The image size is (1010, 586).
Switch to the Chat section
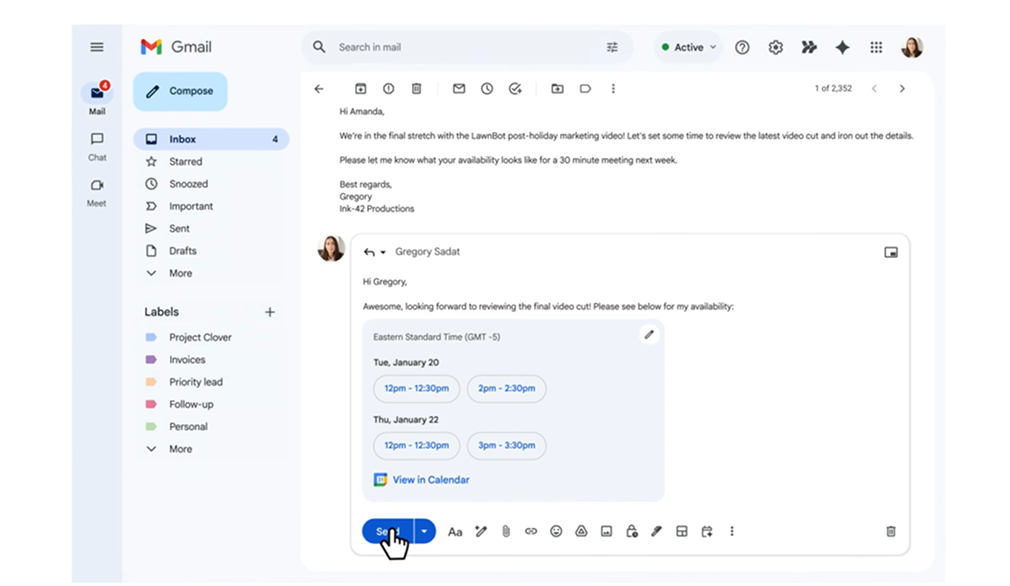point(97,146)
